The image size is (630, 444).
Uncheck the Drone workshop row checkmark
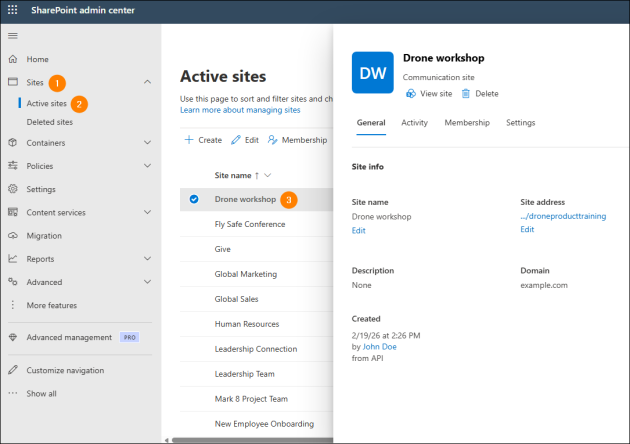(194, 199)
